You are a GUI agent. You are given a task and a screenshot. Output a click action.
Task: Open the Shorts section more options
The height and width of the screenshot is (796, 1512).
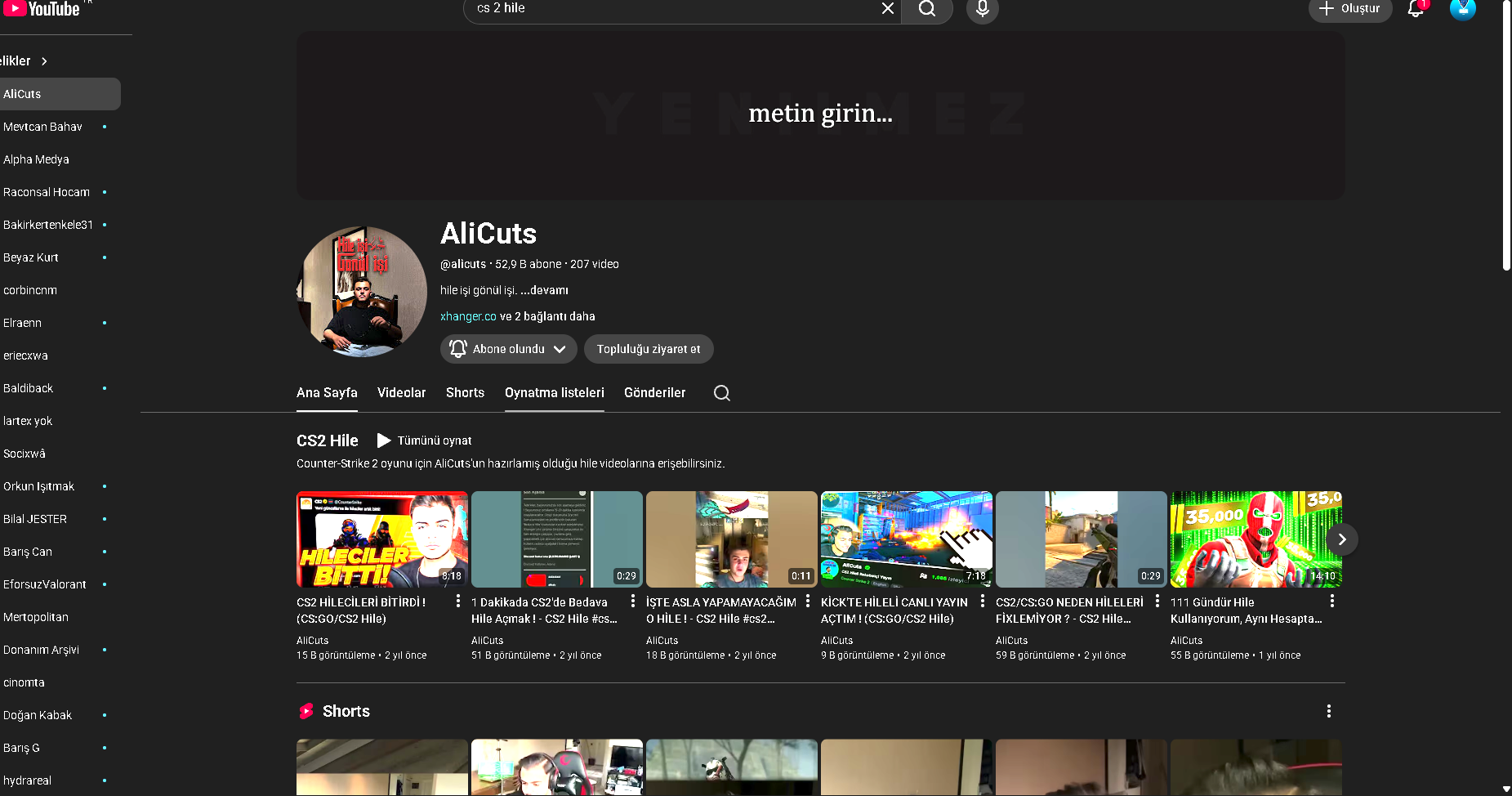pyautogui.click(x=1329, y=711)
